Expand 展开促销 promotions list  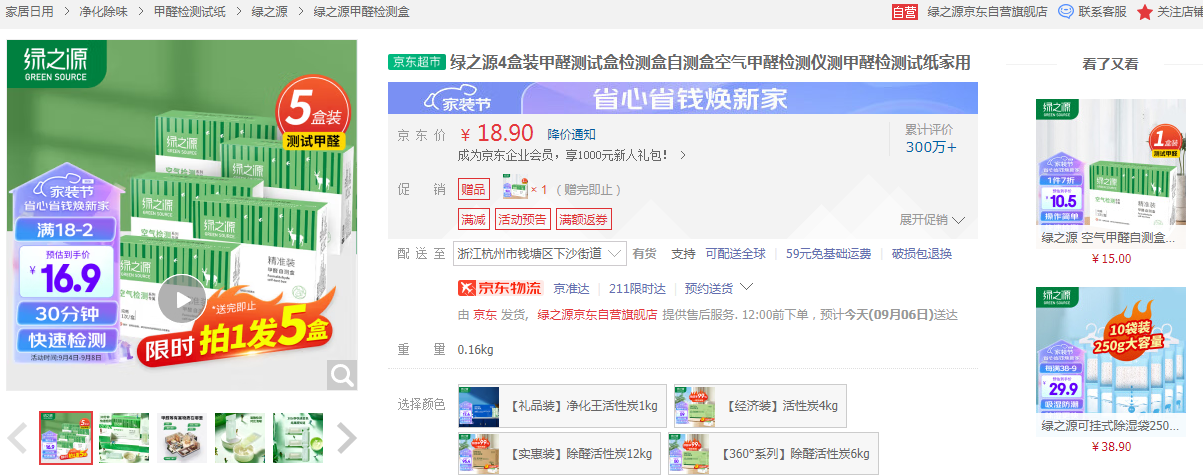pos(932,220)
